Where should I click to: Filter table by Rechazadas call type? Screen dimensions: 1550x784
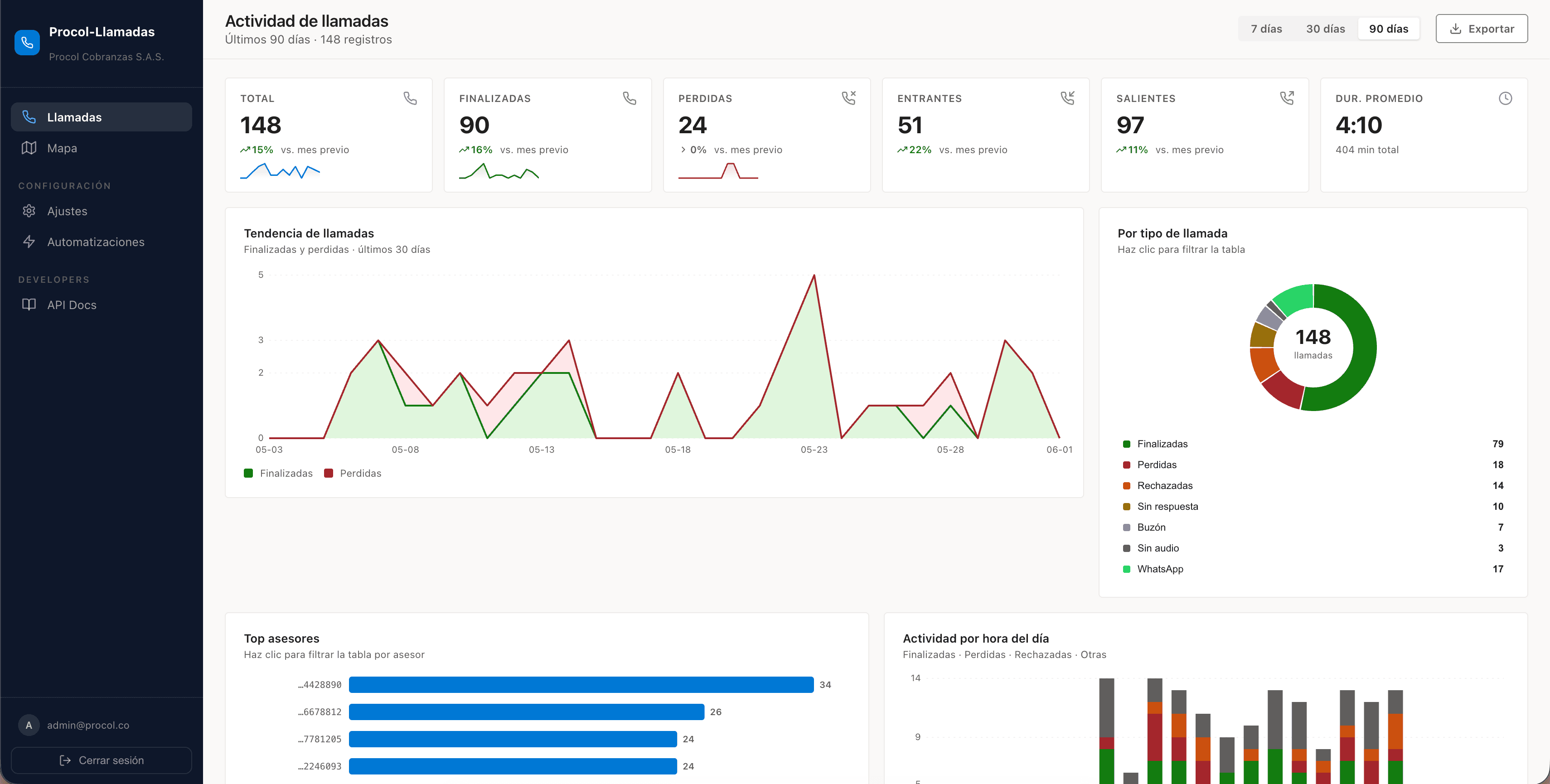click(1313, 485)
